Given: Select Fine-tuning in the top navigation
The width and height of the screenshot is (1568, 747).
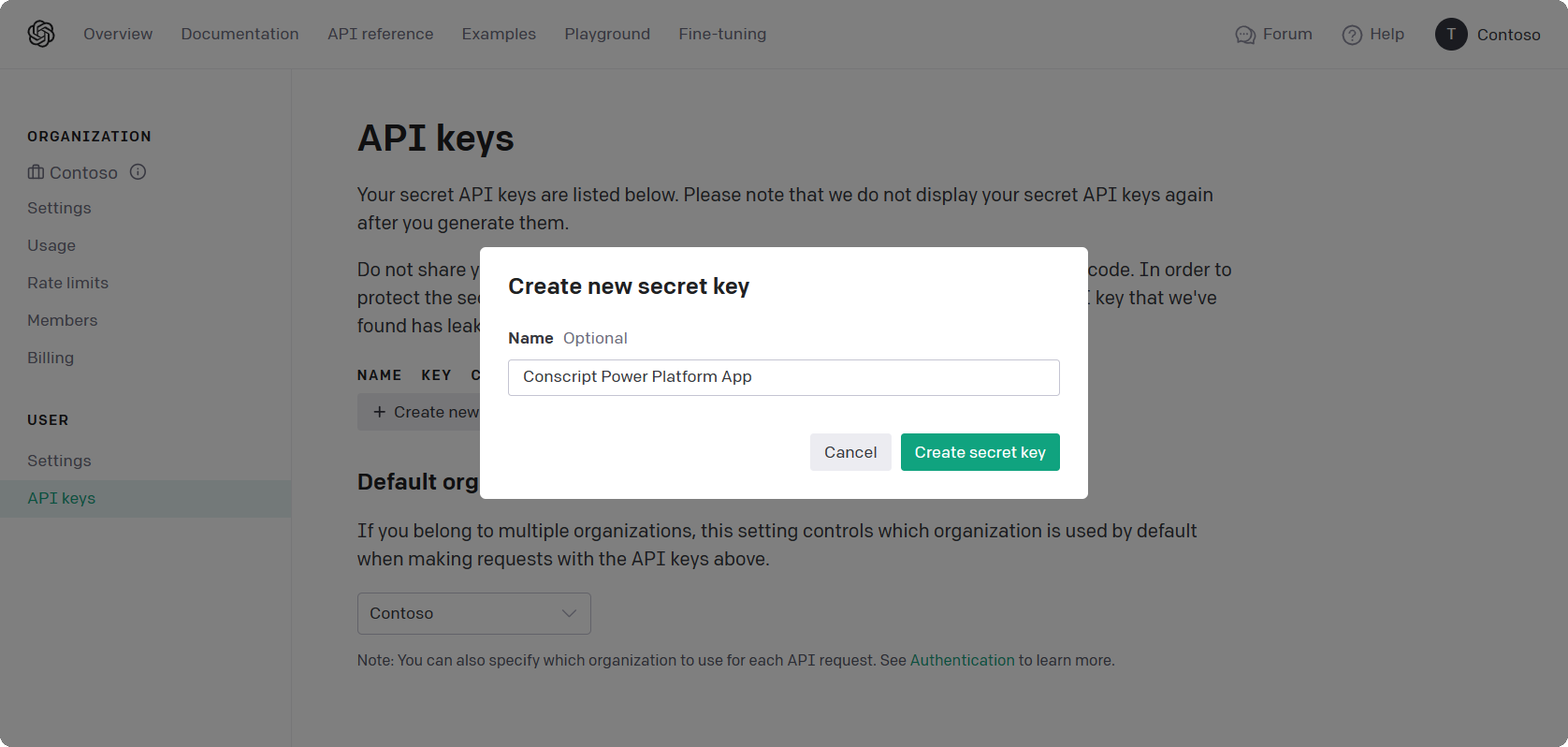Looking at the screenshot, I should pos(722,34).
